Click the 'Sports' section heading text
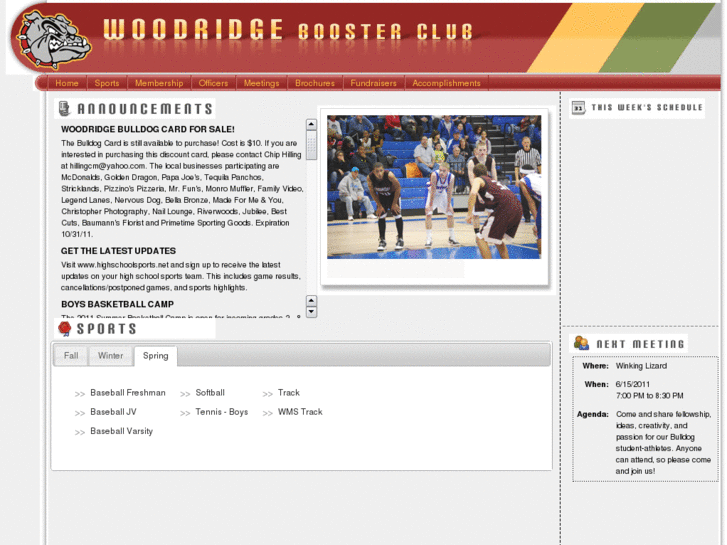The image size is (727, 545). (x=107, y=329)
